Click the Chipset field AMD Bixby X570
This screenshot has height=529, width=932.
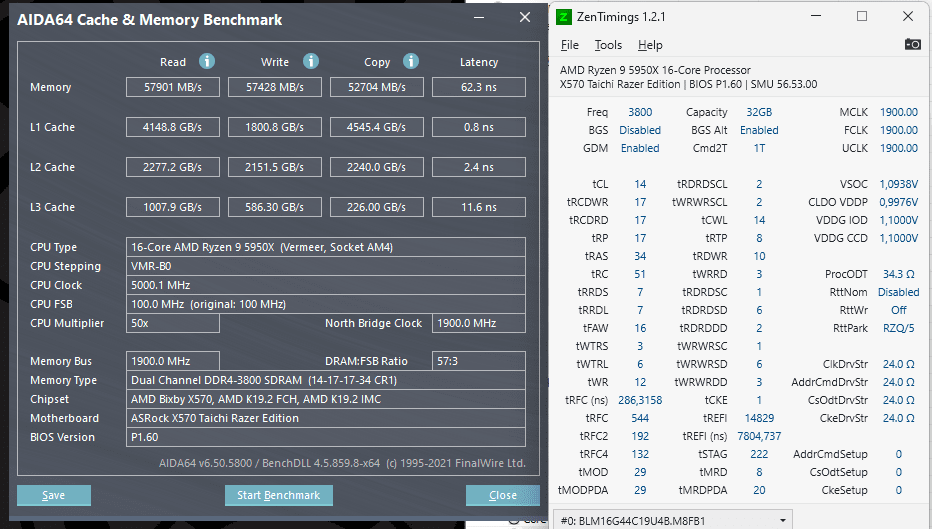[x=326, y=399]
